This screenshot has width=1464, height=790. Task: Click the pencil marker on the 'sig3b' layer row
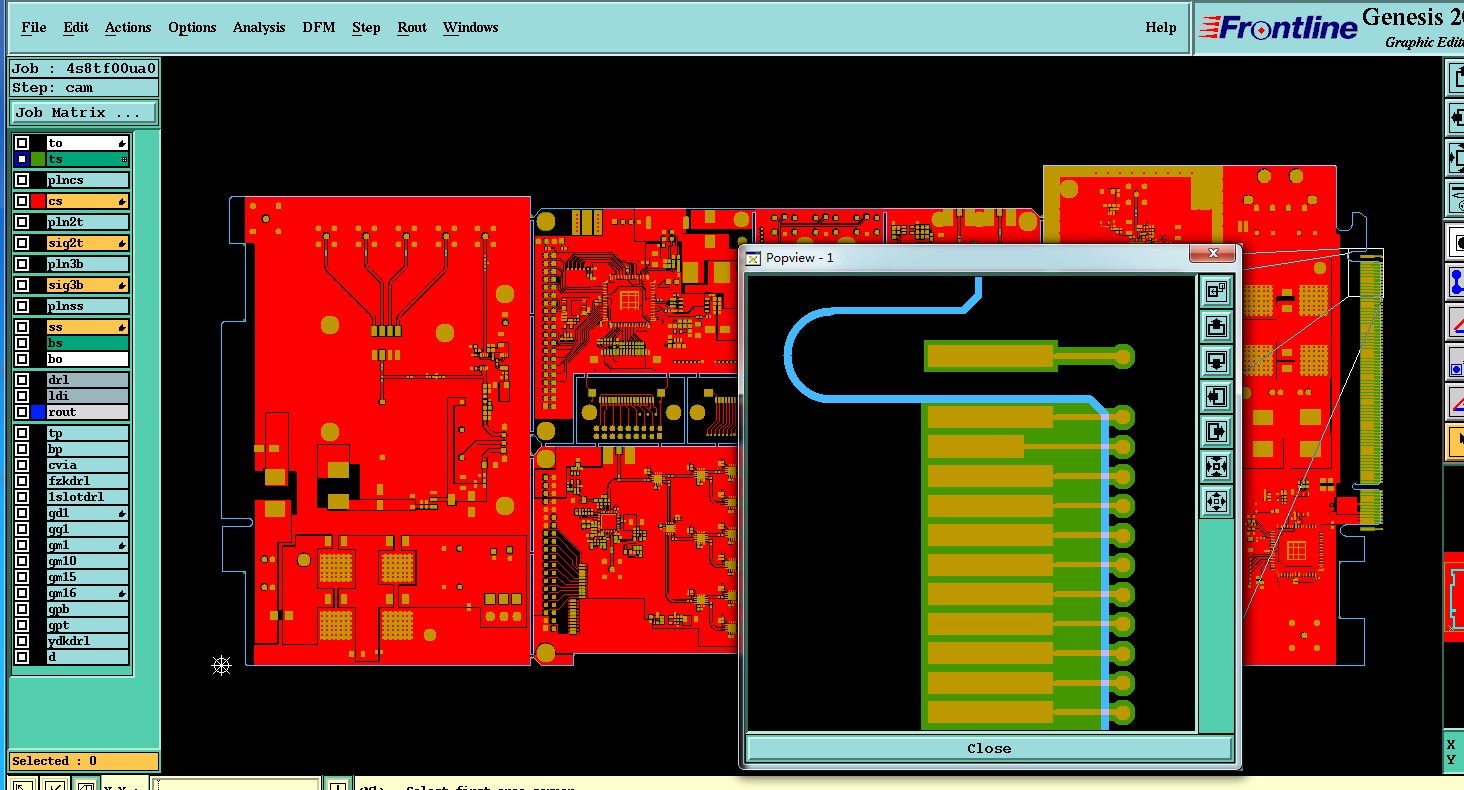tap(122, 285)
